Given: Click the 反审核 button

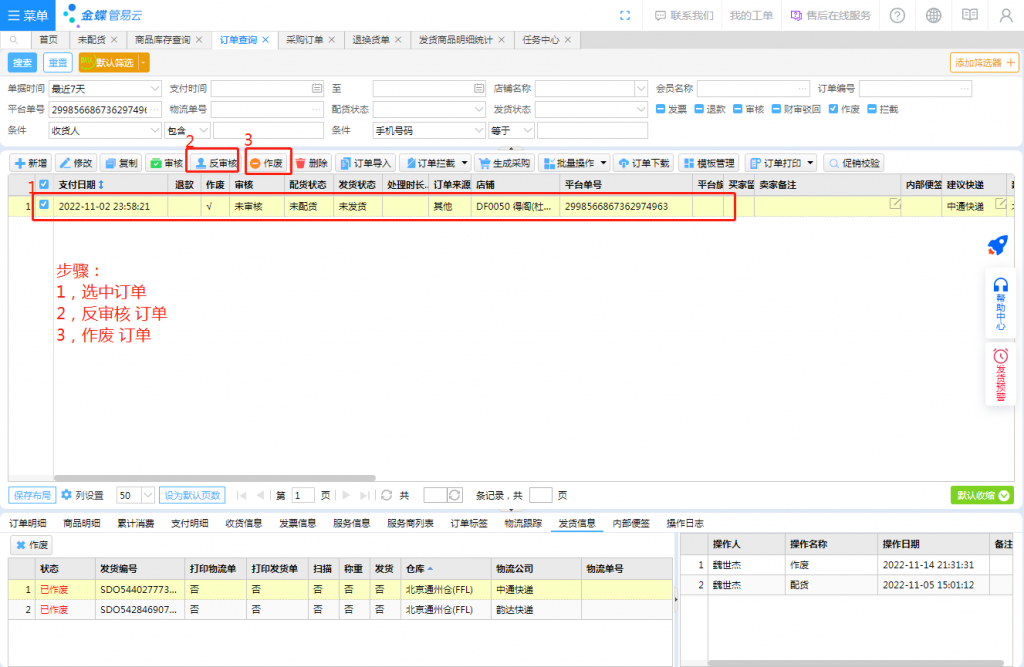Looking at the screenshot, I should pyautogui.click(x=215, y=163).
